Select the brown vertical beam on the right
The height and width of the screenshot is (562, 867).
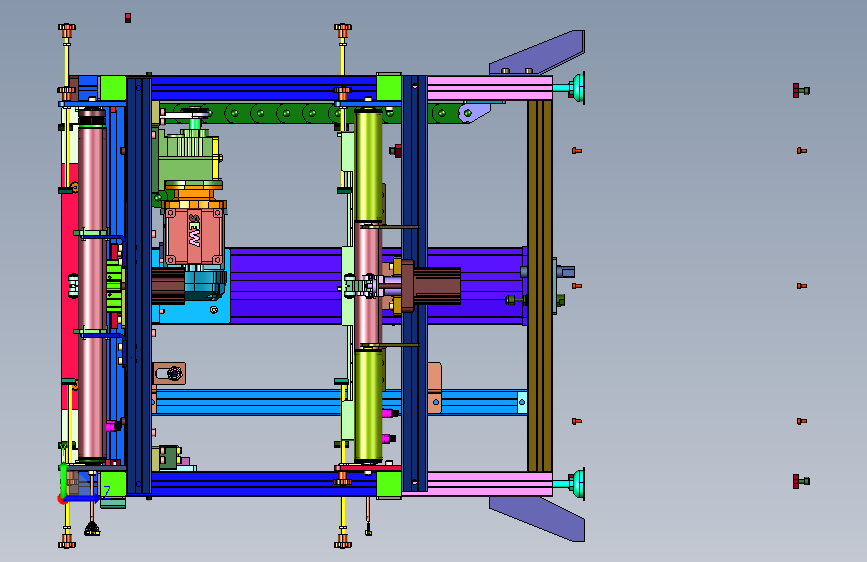pos(540,285)
